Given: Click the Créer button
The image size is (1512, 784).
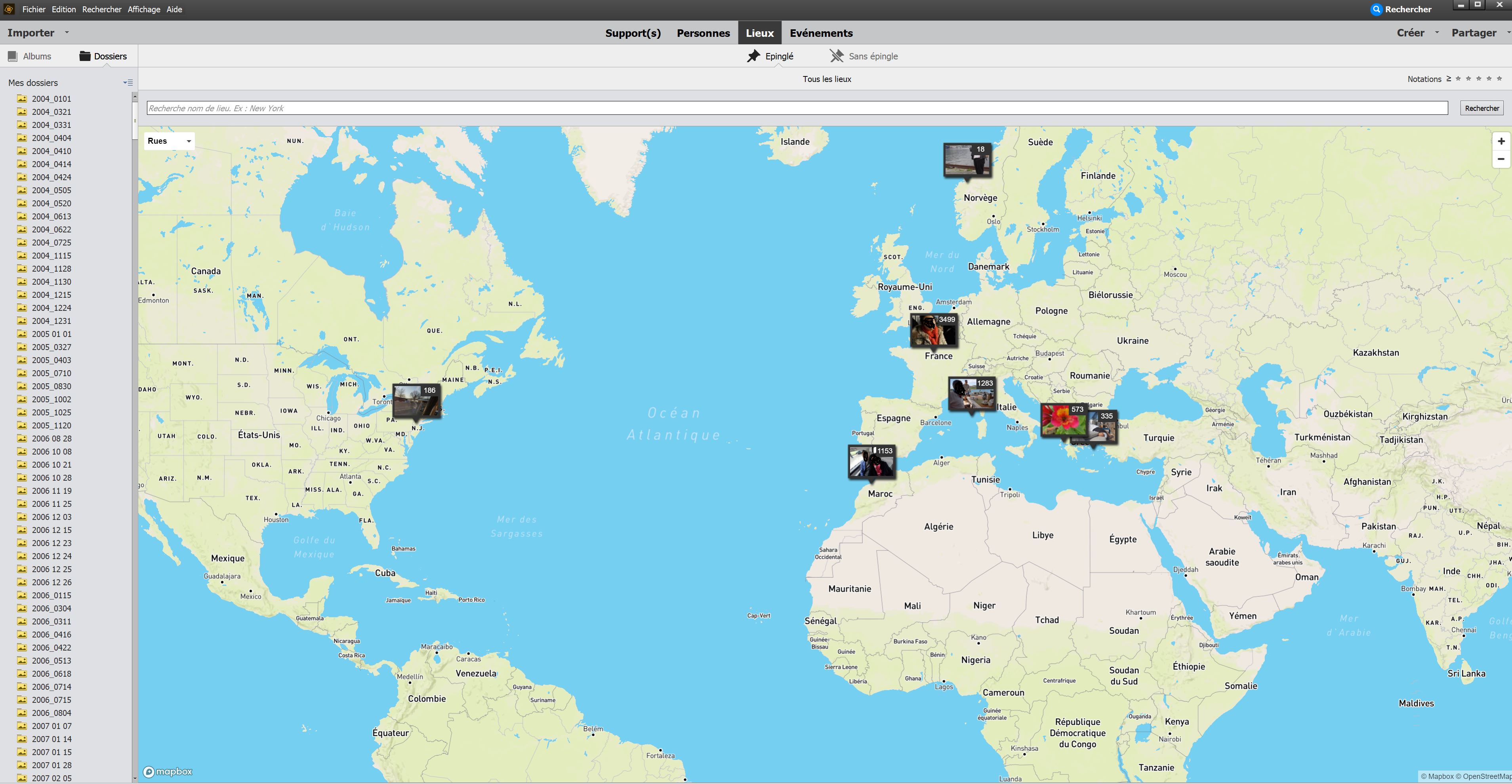Looking at the screenshot, I should pyautogui.click(x=1410, y=33).
